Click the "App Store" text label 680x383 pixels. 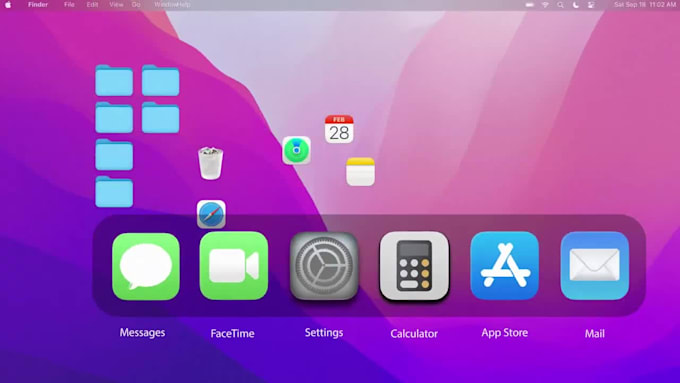coord(504,333)
